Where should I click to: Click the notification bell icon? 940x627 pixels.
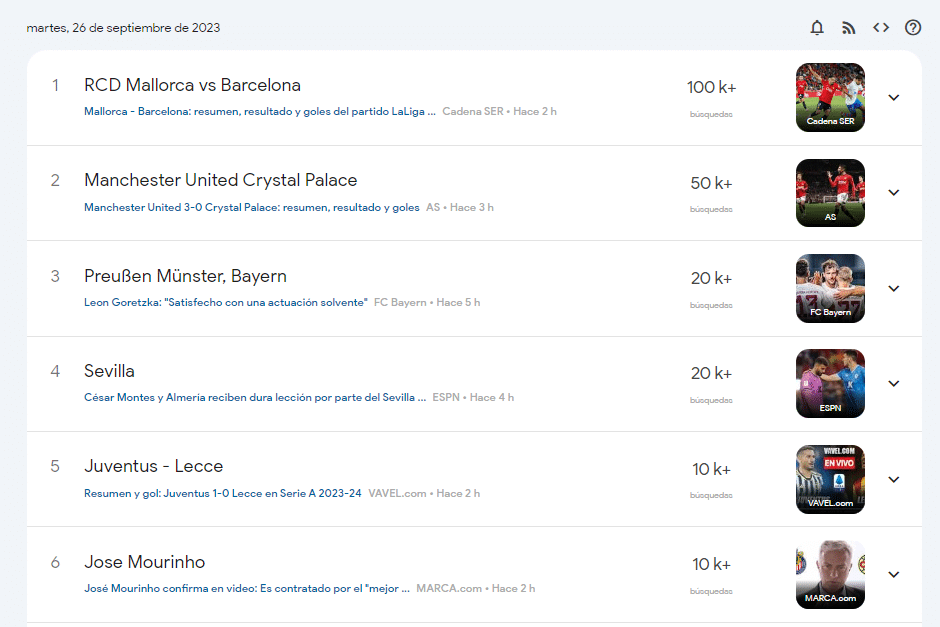click(x=817, y=28)
